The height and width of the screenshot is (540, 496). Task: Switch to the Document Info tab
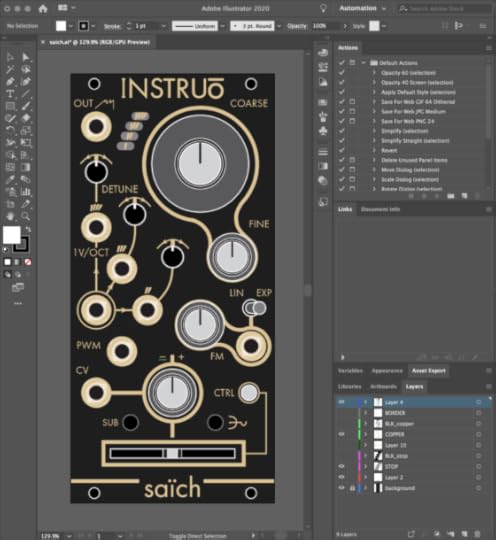pyautogui.click(x=381, y=209)
